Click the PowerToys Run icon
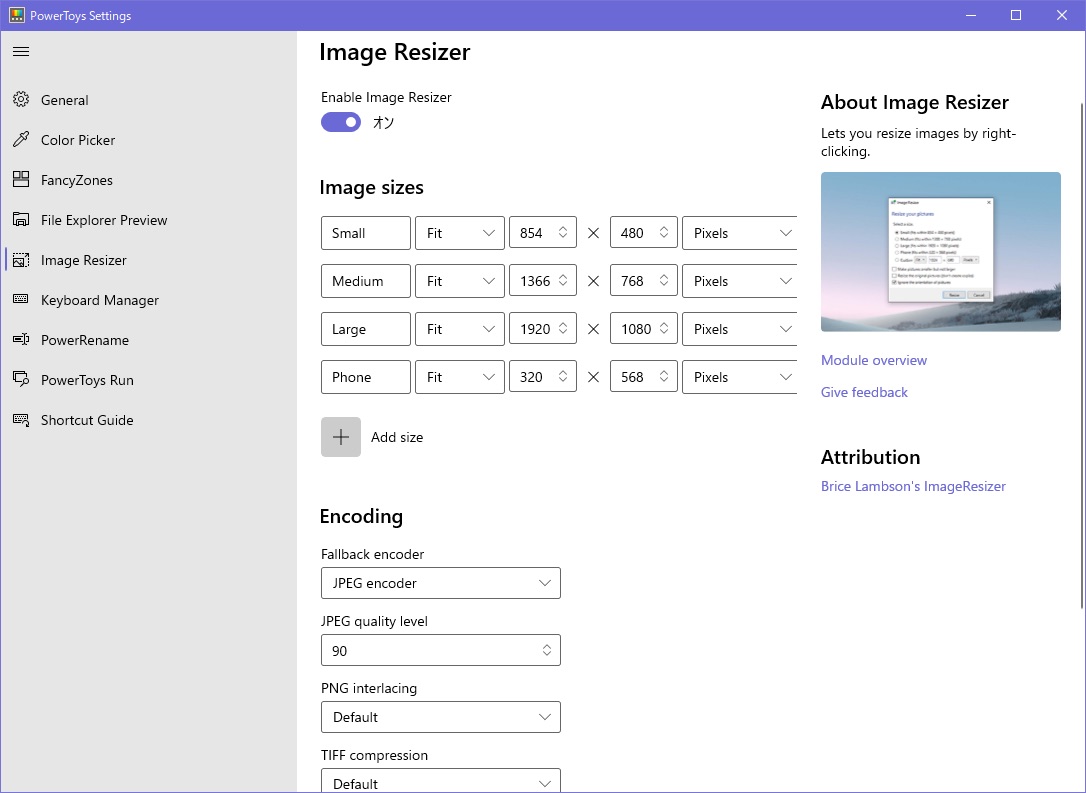This screenshot has height=793, width=1086. [21, 380]
